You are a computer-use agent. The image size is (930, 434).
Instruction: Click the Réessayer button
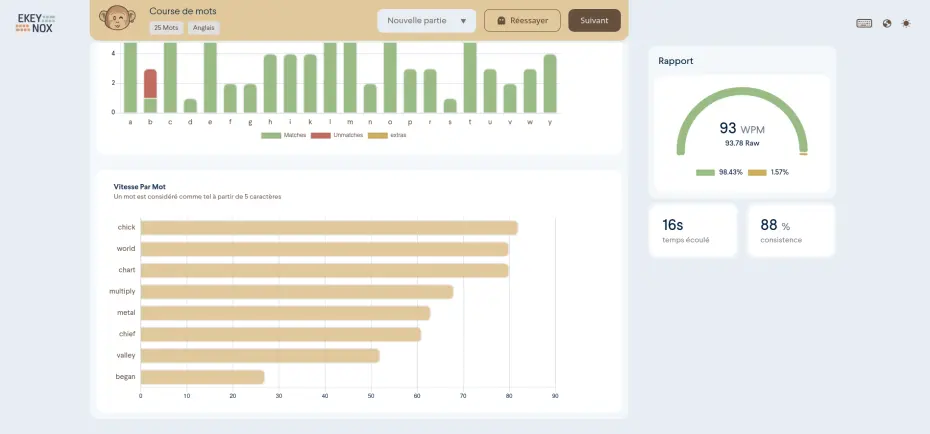click(522, 21)
